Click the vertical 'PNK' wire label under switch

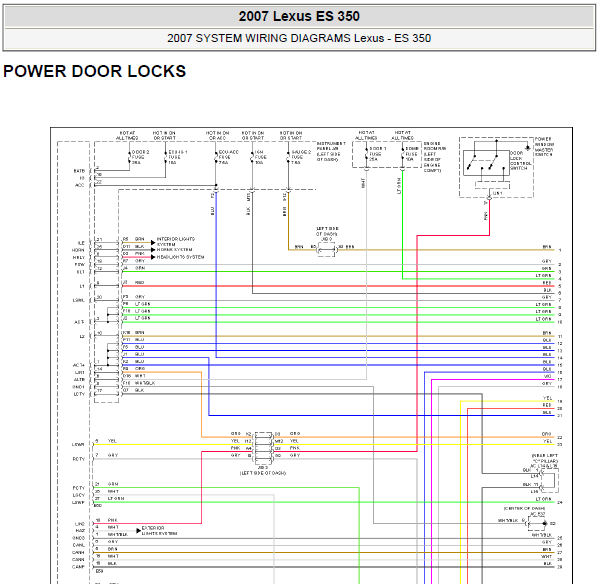pos(486,216)
